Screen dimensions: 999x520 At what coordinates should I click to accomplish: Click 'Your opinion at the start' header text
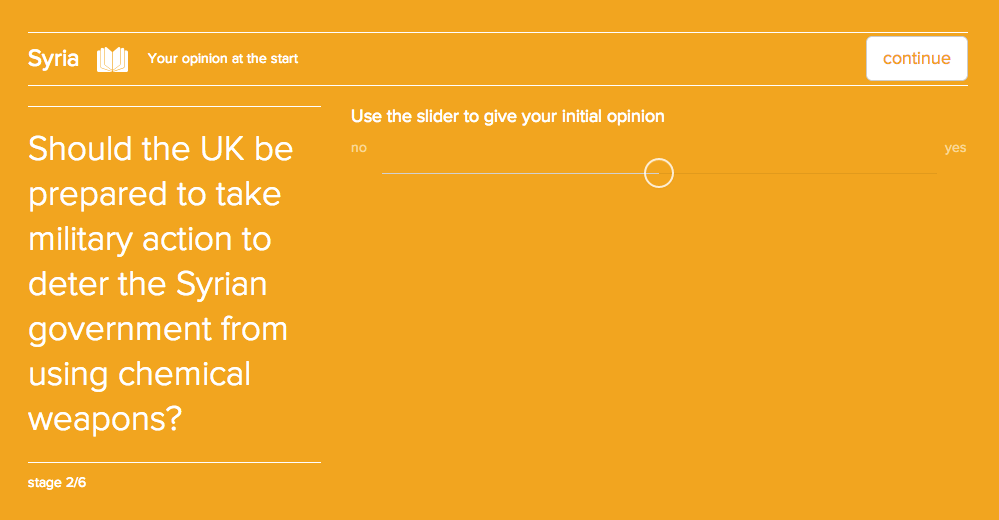[x=223, y=59]
